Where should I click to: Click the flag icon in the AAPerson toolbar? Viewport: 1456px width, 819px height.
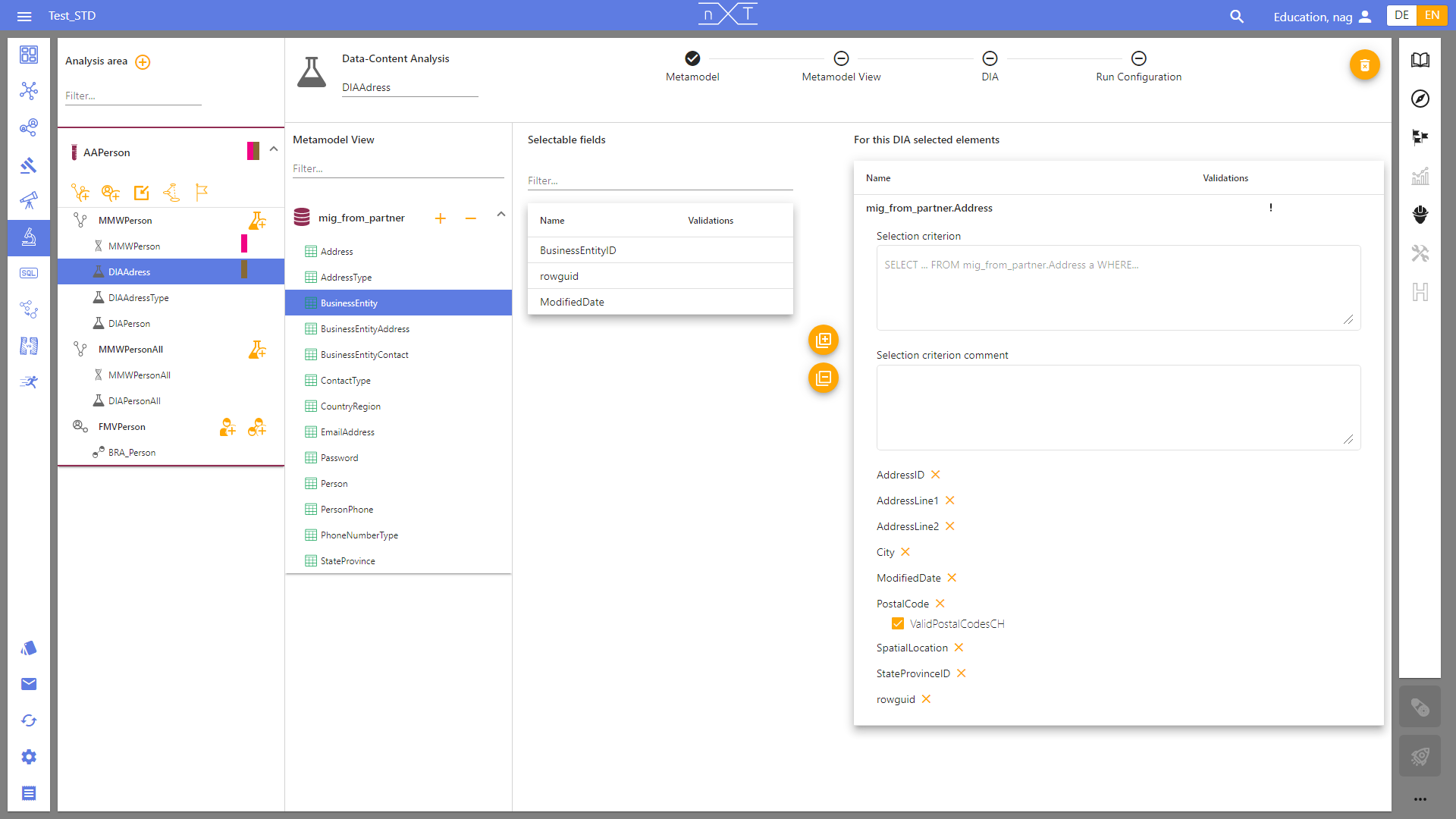click(x=202, y=193)
